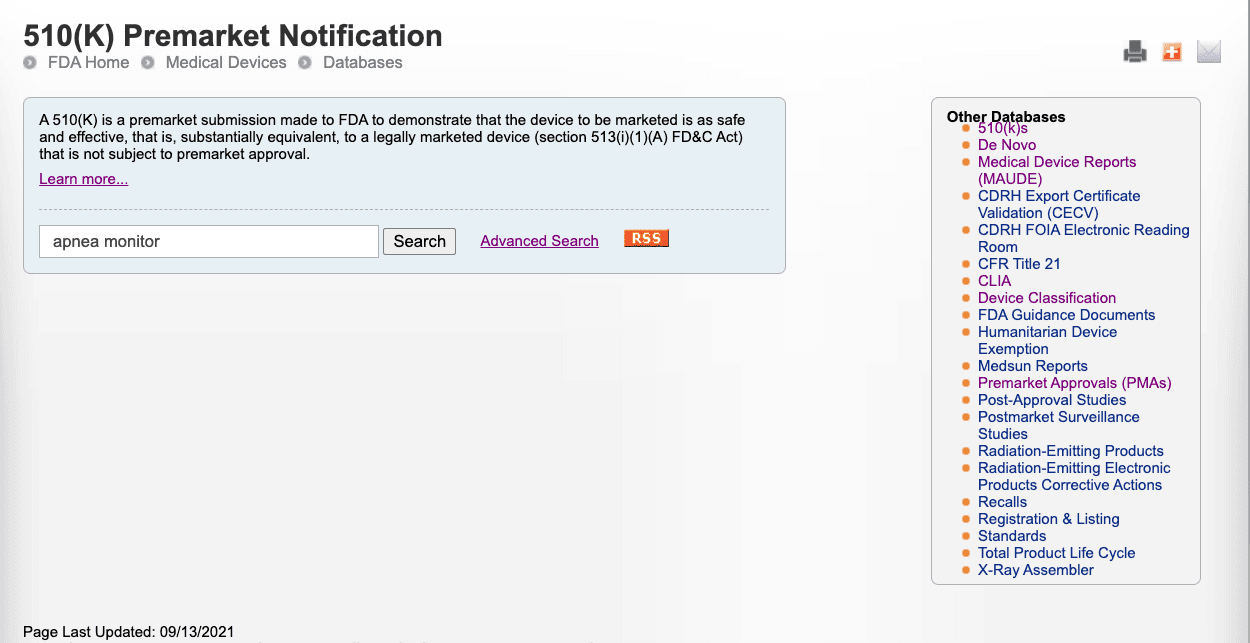Open Total Product Life Cycle link
Viewport: 1250px width, 643px height.
click(x=1057, y=553)
